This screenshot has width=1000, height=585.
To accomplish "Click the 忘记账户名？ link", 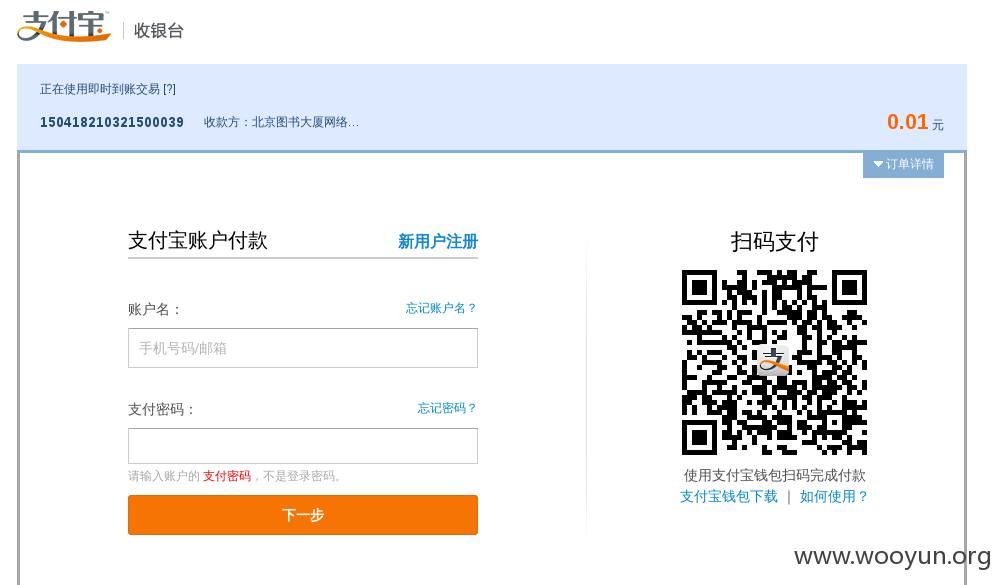I will (441, 308).
